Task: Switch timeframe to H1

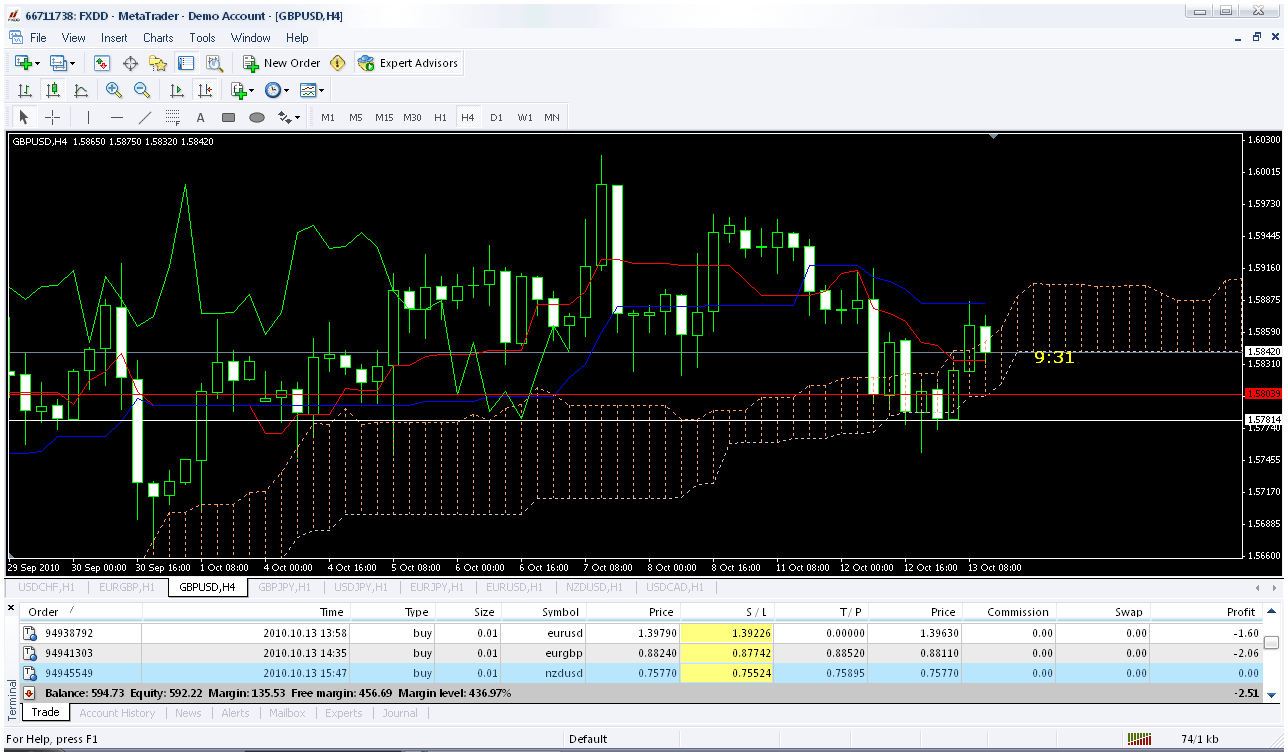Action: tap(440, 117)
